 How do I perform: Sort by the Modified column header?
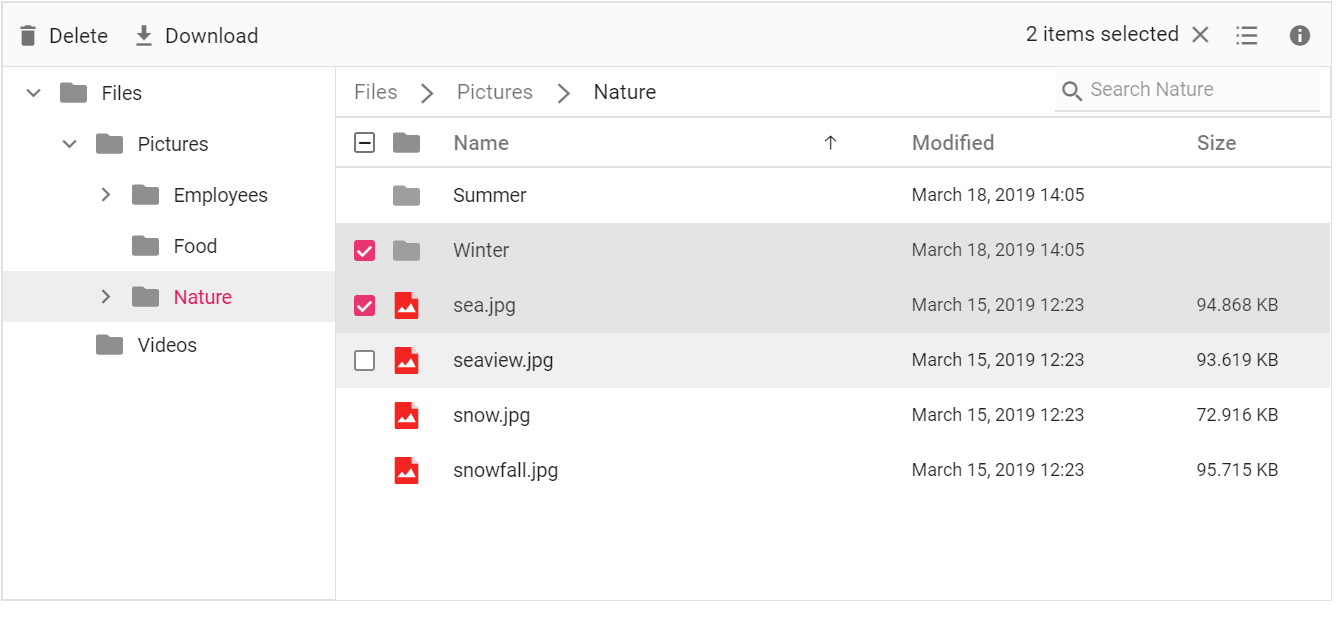coord(953,143)
